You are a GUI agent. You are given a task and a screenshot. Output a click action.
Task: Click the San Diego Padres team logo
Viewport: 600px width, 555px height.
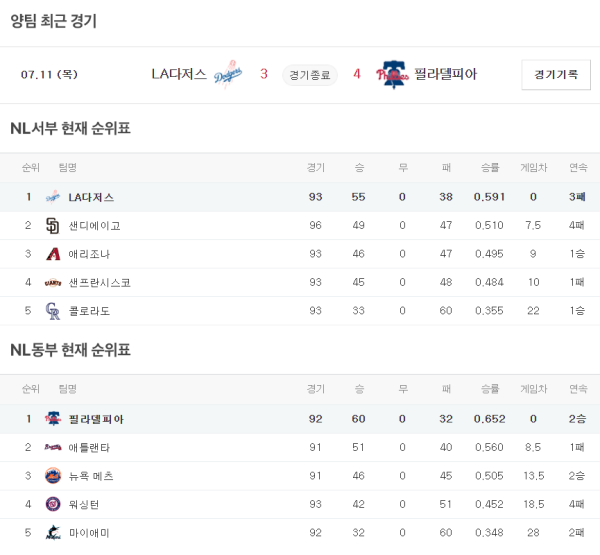pyautogui.click(x=53, y=226)
